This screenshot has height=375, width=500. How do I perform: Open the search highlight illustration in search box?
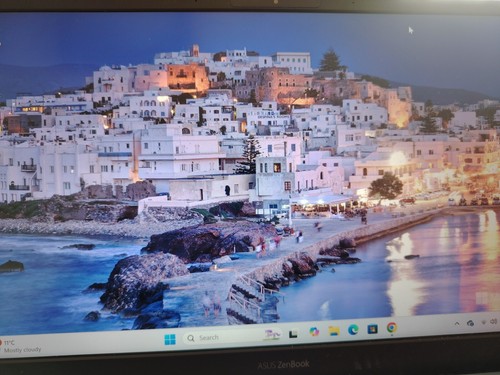tap(272, 335)
